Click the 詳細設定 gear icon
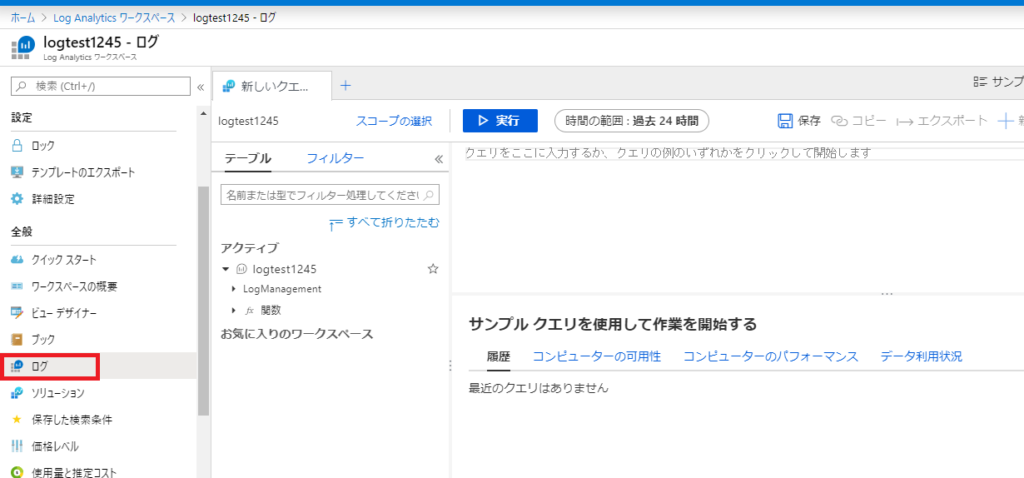Image resolution: width=1024 pixels, height=478 pixels. [18, 199]
